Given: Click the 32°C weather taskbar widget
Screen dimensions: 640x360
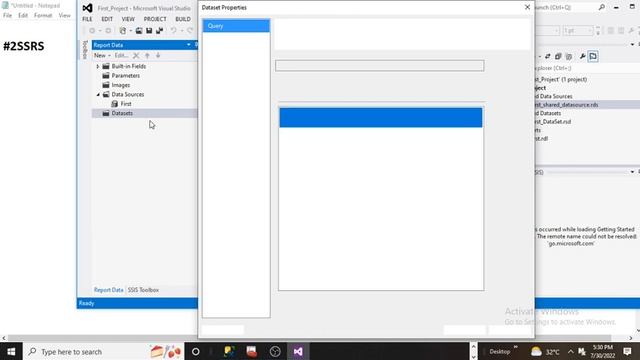Looking at the screenshot, I should (x=545, y=351).
